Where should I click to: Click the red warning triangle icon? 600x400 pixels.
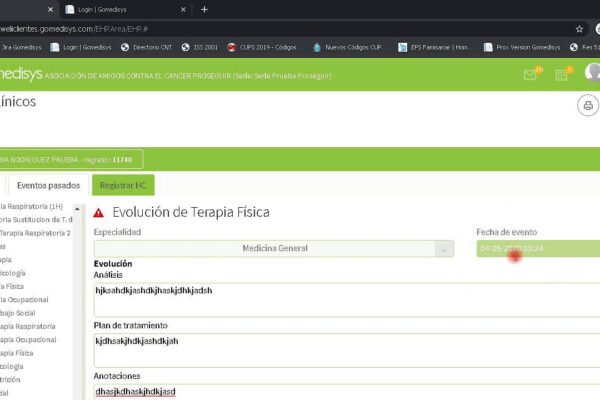(x=98, y=213)
